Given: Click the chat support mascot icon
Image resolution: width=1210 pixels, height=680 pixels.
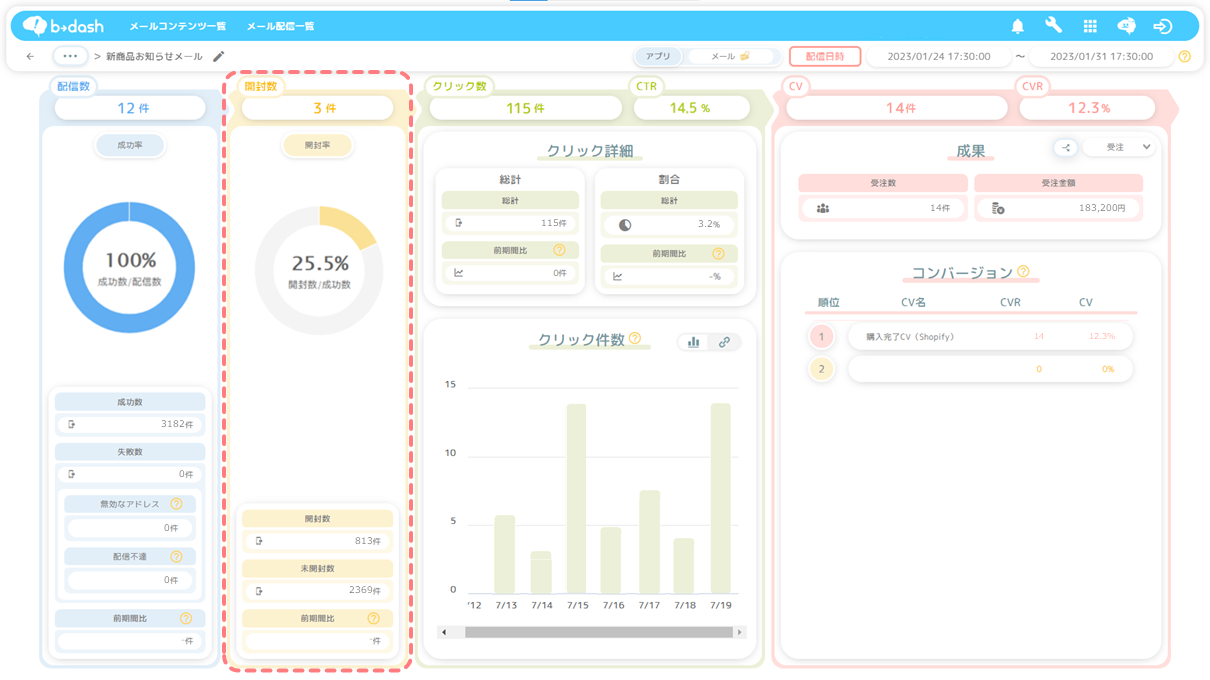Looking at the screenshot, I should 1126,26.
